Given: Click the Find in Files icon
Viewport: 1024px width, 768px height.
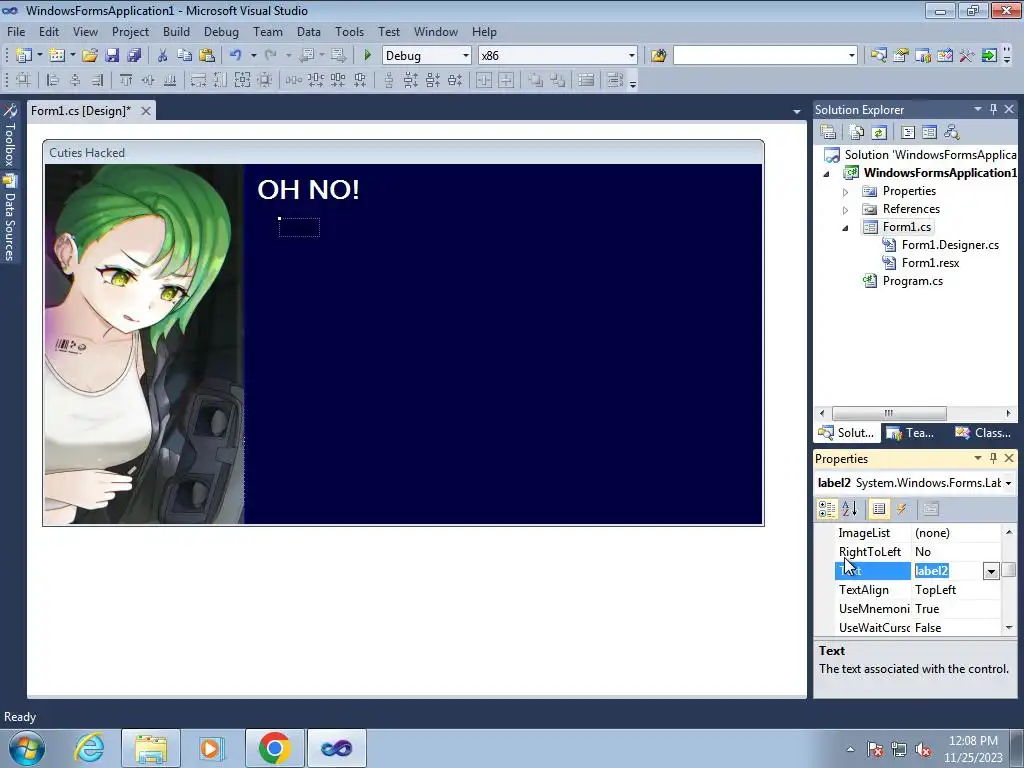Looking at the screenshot, I should coord(658,56).
